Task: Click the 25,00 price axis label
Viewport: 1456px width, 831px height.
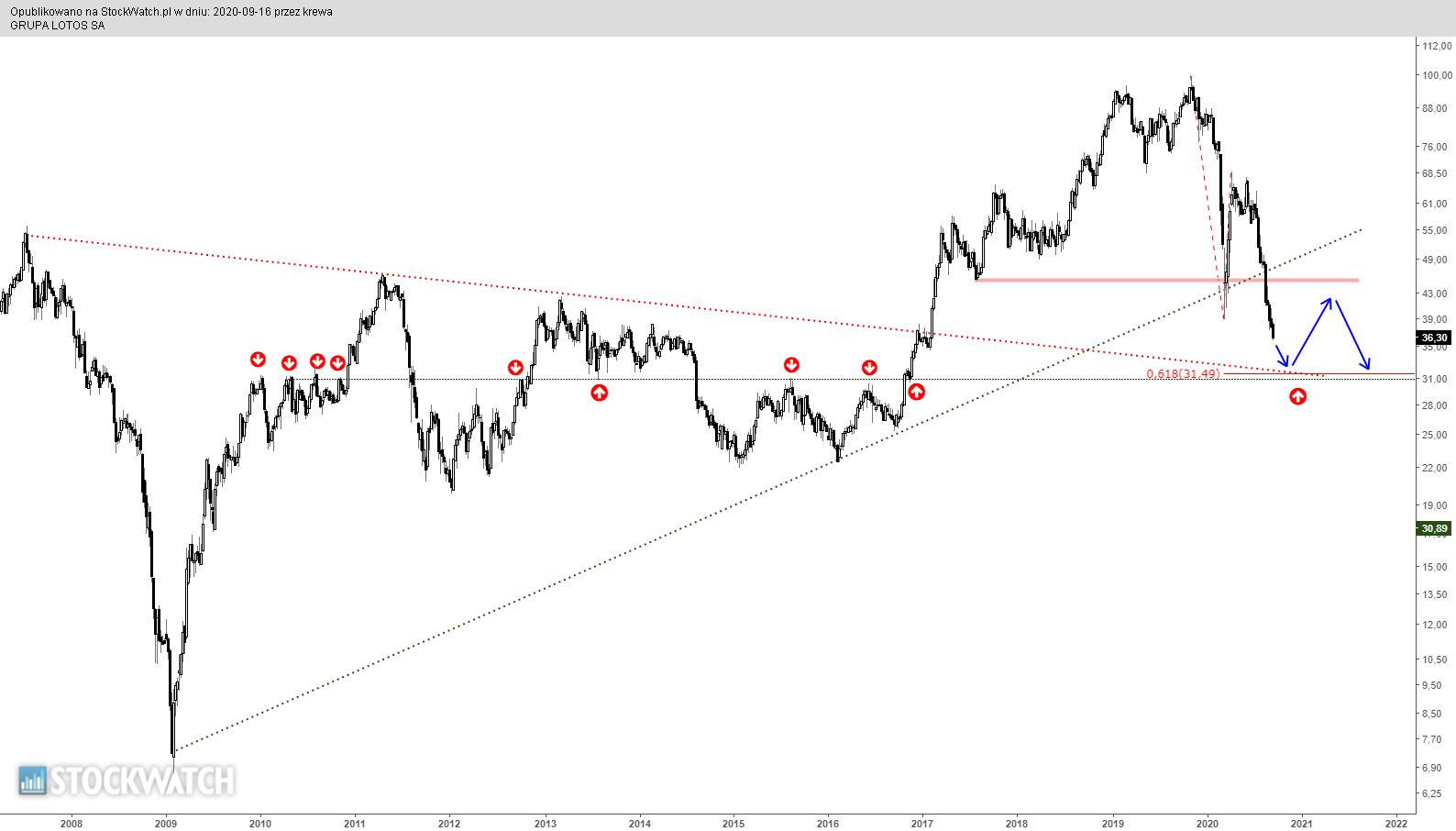Action: click(1434, 435)
